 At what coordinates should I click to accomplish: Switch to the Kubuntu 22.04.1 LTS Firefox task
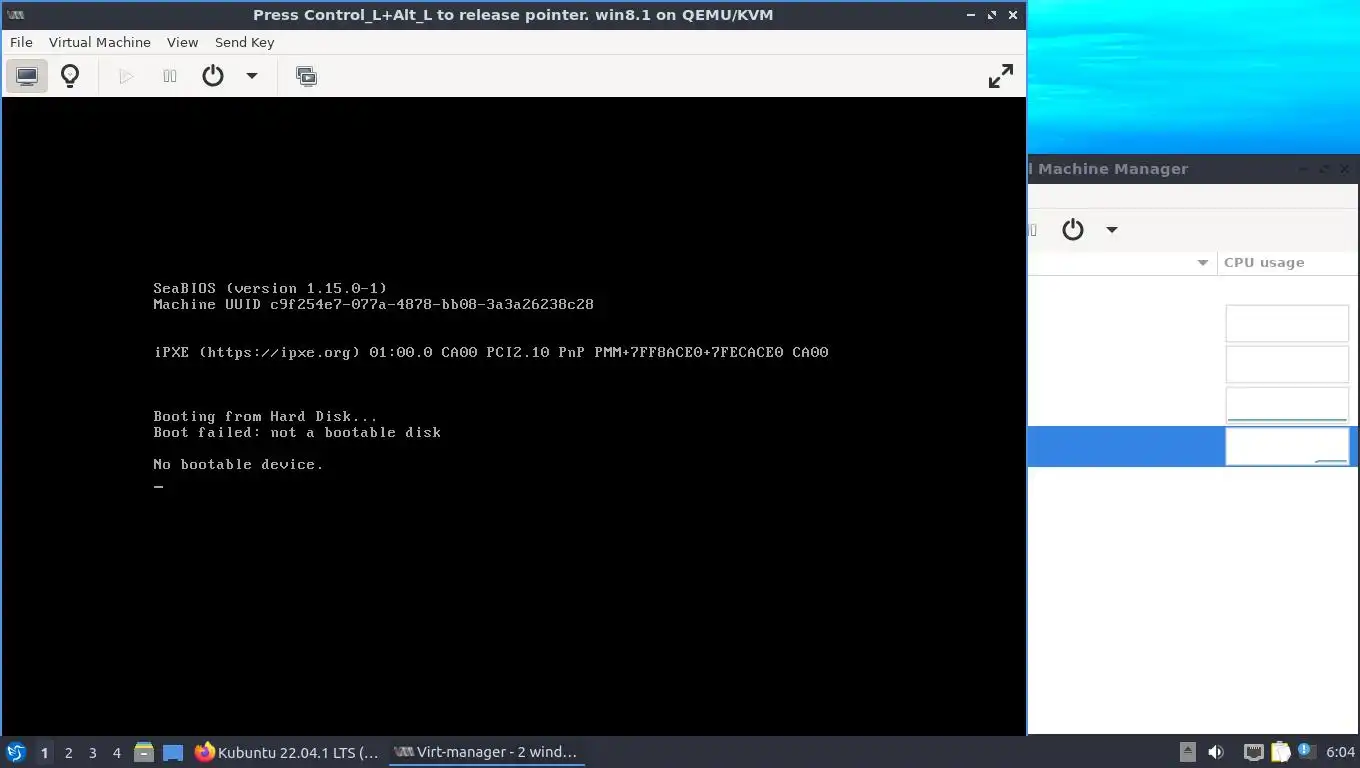tap(288, 752)
